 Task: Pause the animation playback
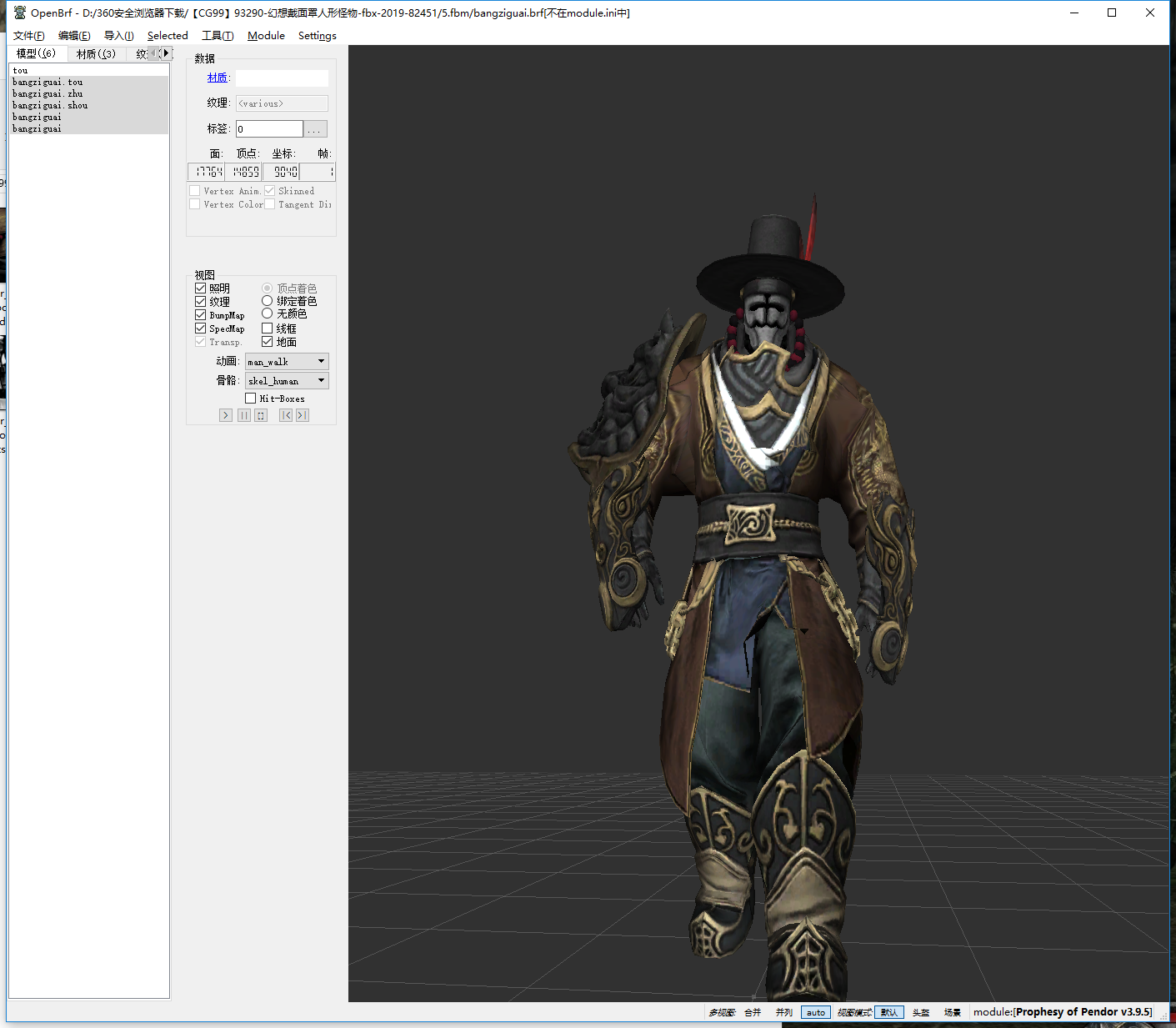[244, 415]
